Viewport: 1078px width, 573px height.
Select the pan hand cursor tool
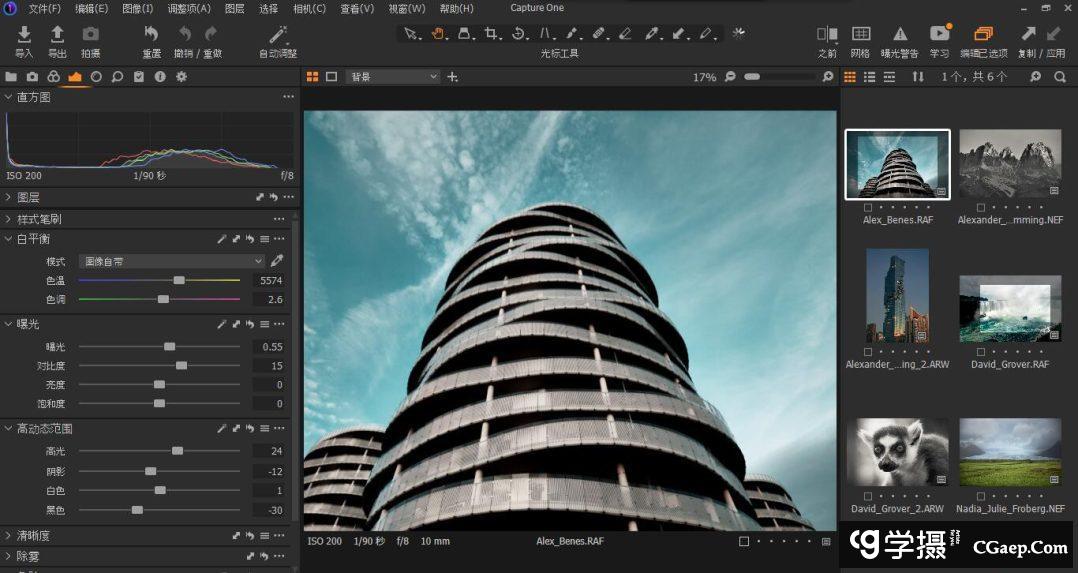pos(438,34)
